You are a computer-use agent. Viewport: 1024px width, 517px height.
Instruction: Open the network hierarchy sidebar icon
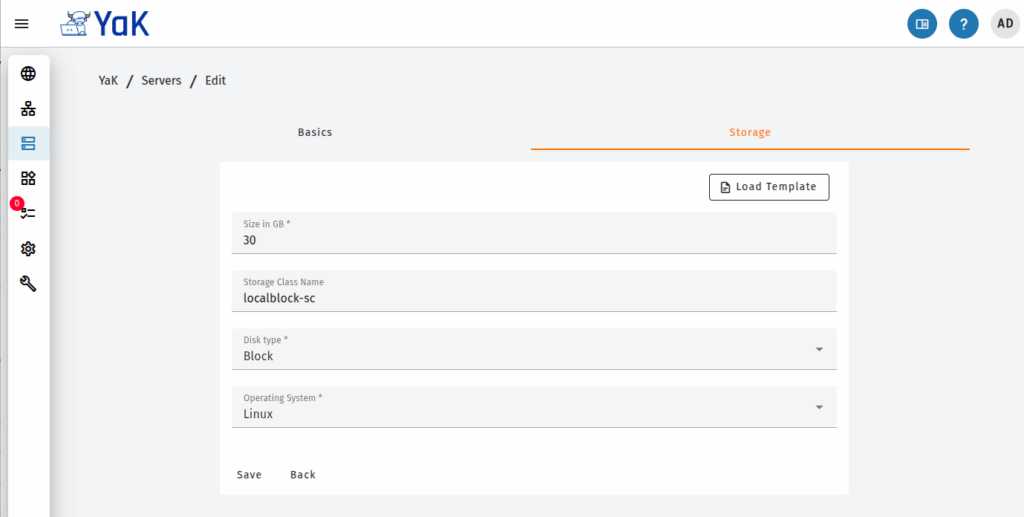pyautogui.click(x=28, y=108)
